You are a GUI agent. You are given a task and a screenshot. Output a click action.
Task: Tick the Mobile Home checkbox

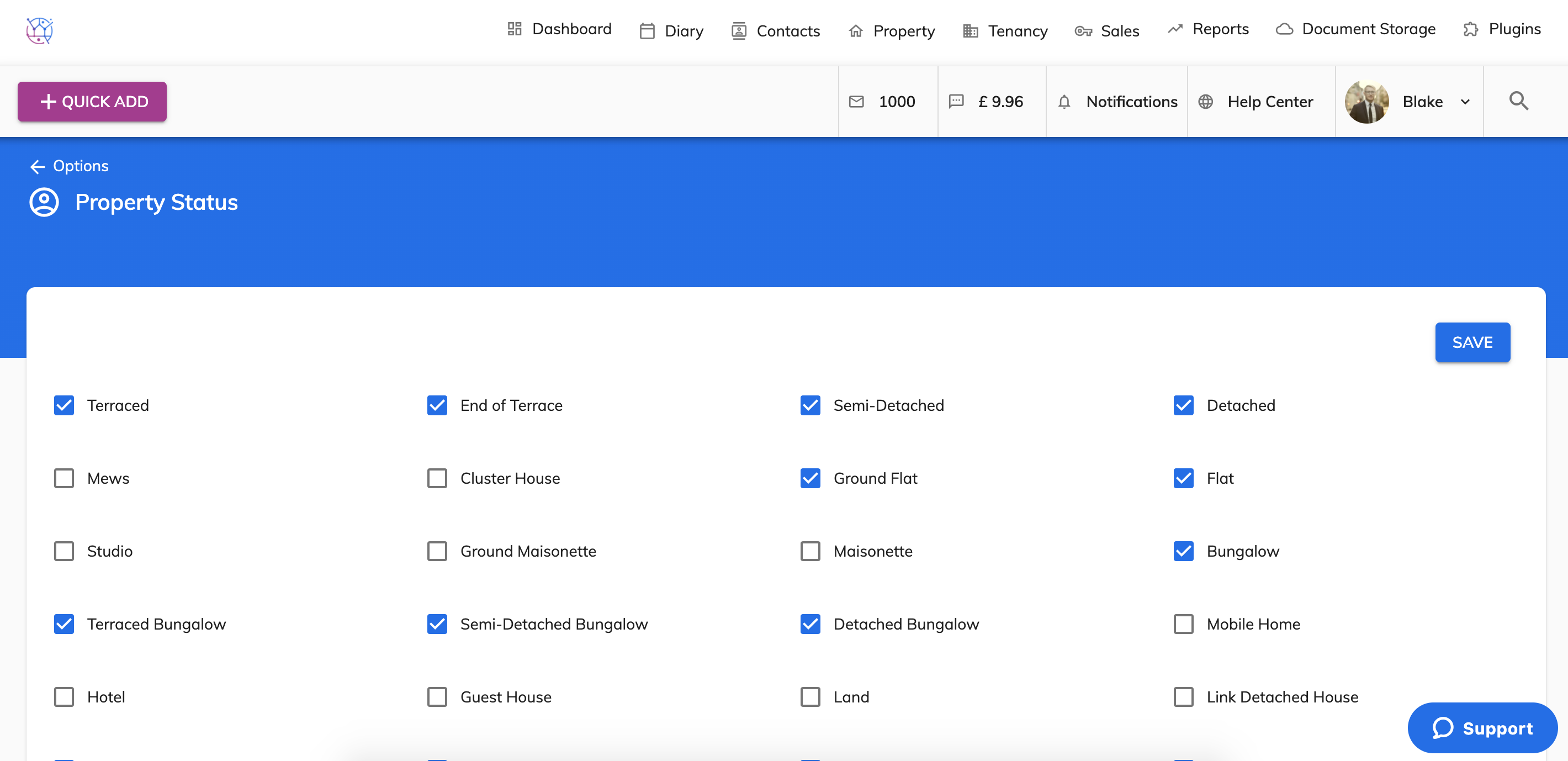[x=1183, y=624]
